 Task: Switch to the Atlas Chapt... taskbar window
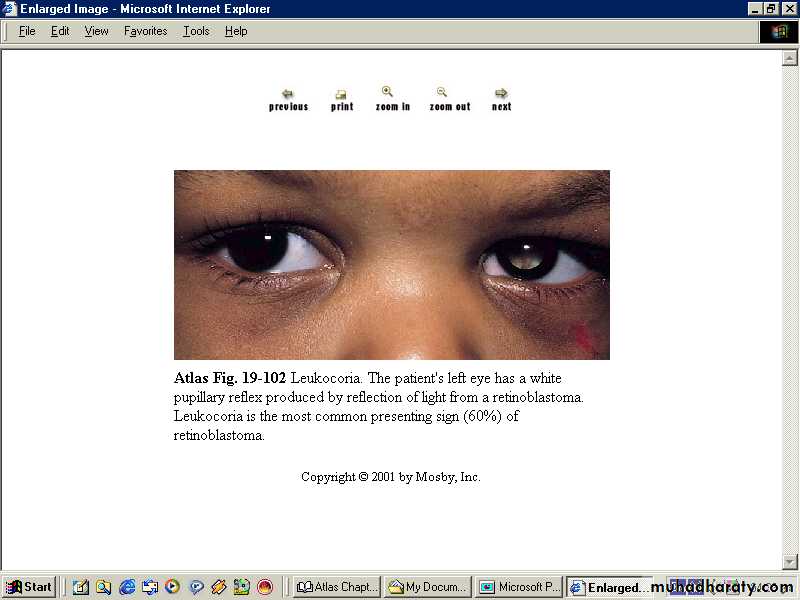337,587
